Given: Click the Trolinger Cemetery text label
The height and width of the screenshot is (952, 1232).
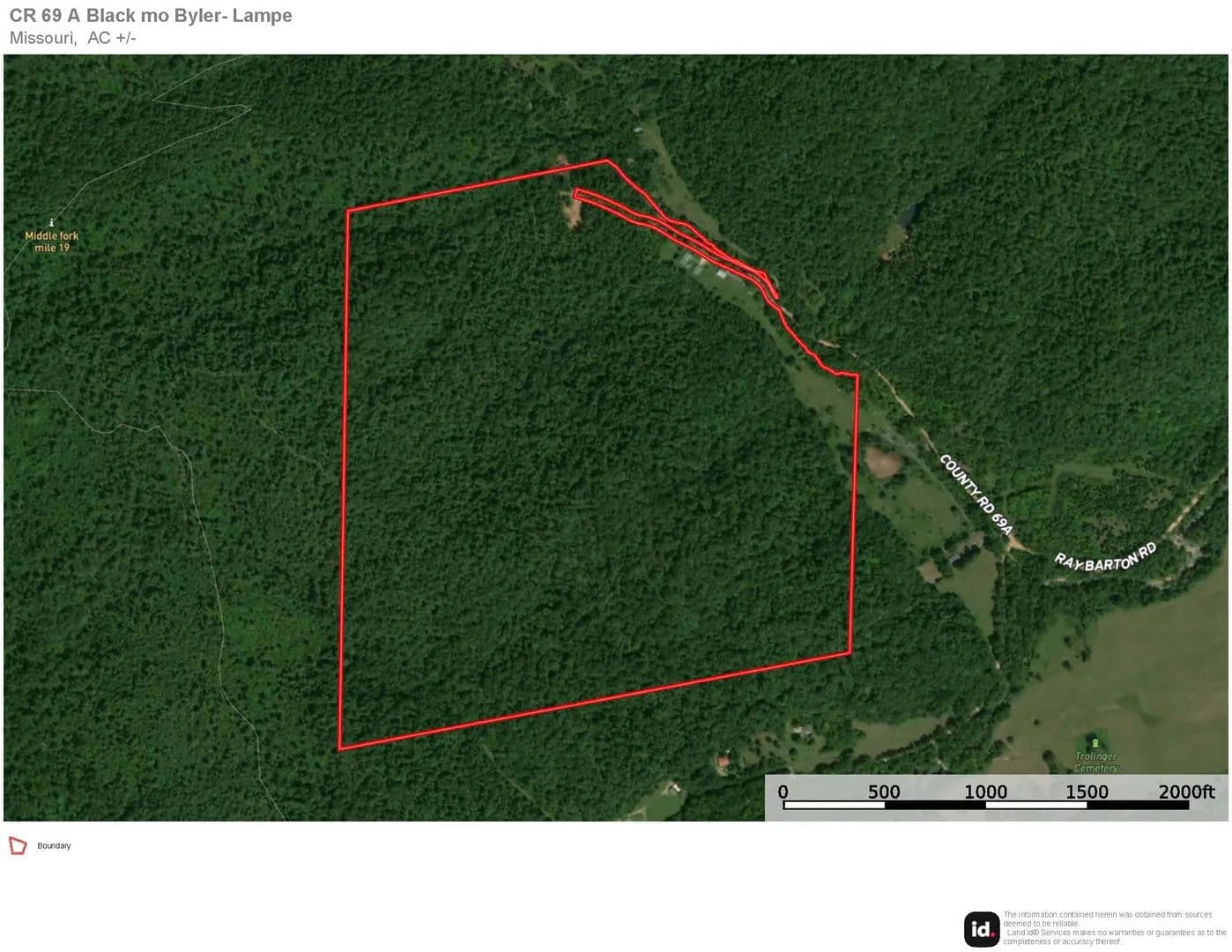Looking at the screenshot, I should tap(1095, 762).
